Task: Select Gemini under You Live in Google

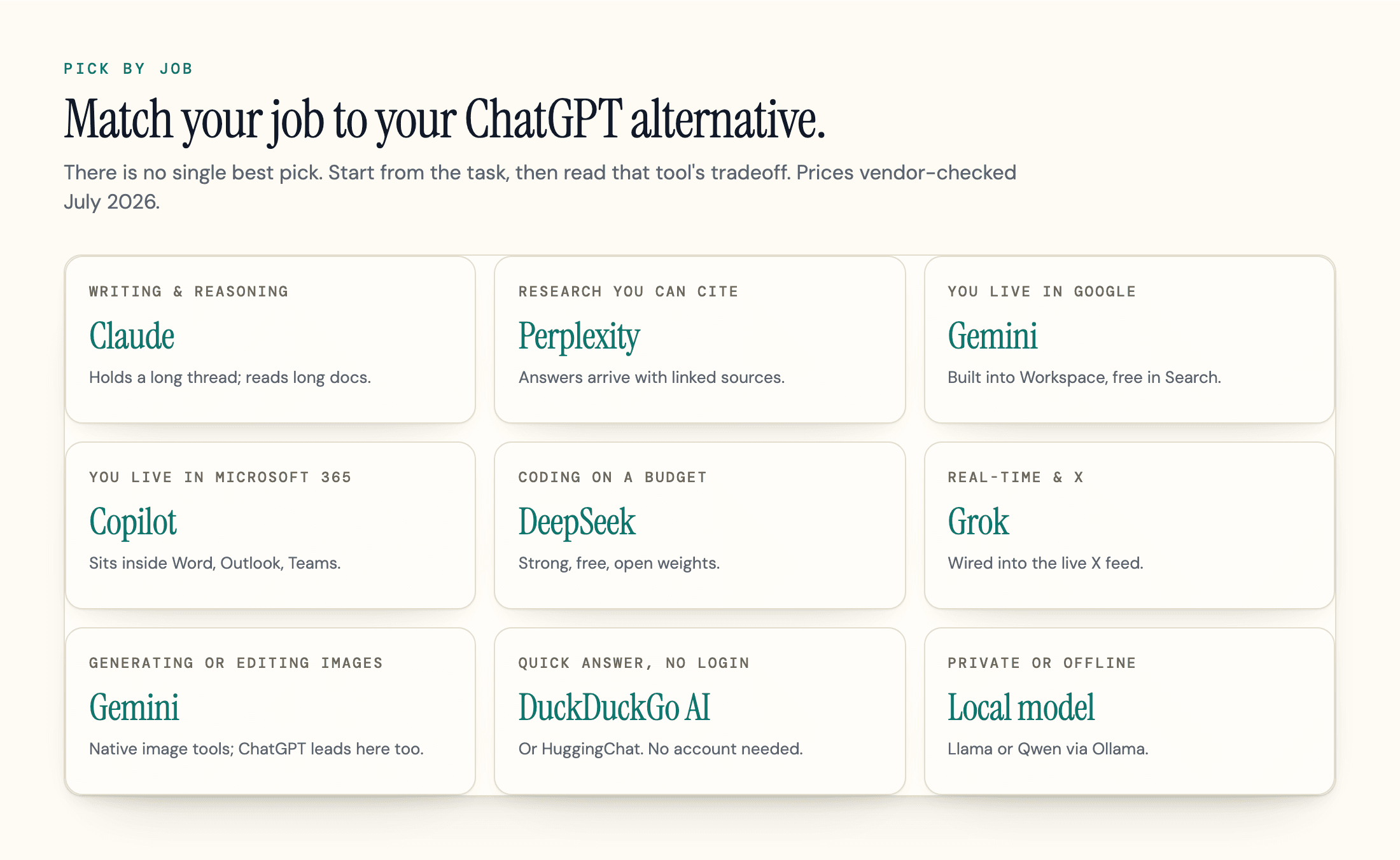Action: coord(992,336)
